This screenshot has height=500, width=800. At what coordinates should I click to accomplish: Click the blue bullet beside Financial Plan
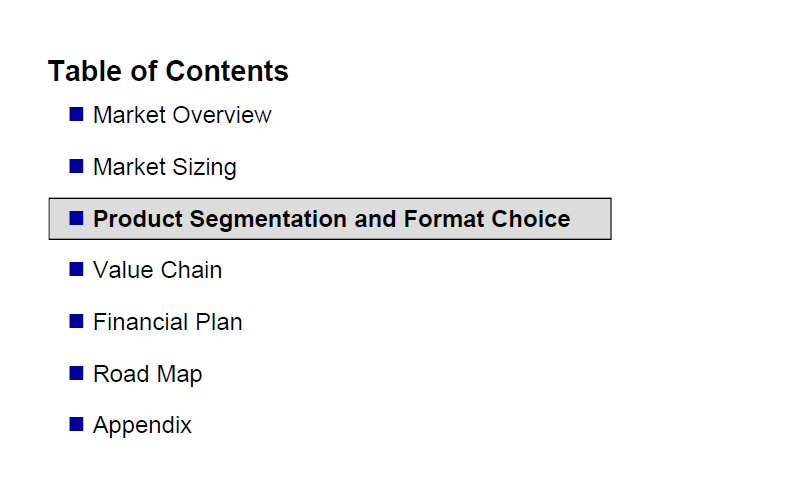pyautogui.click(x=77, y=321)
